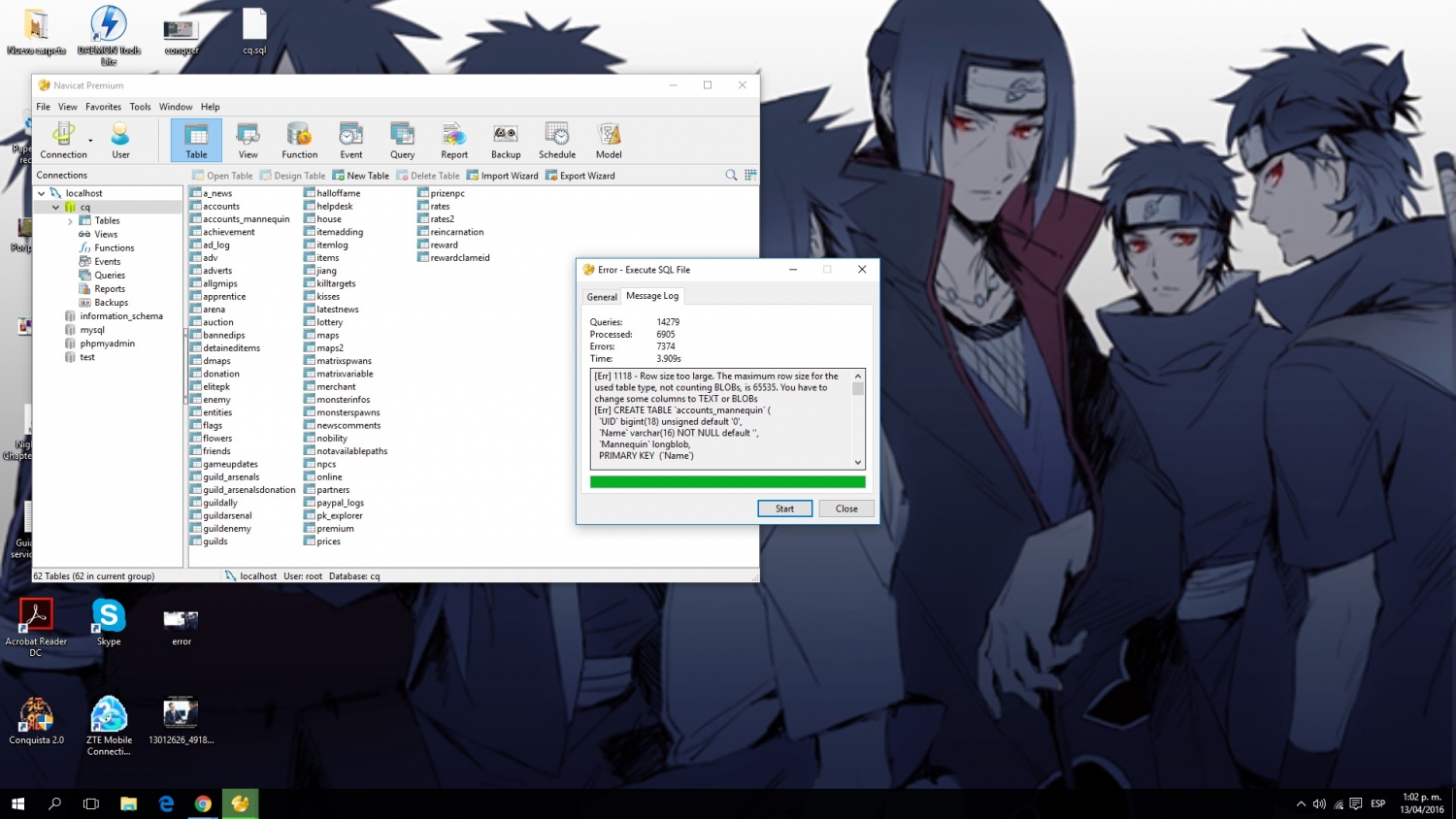
Task: Click Design Table in object toolbar
Action: pos(292,176)
